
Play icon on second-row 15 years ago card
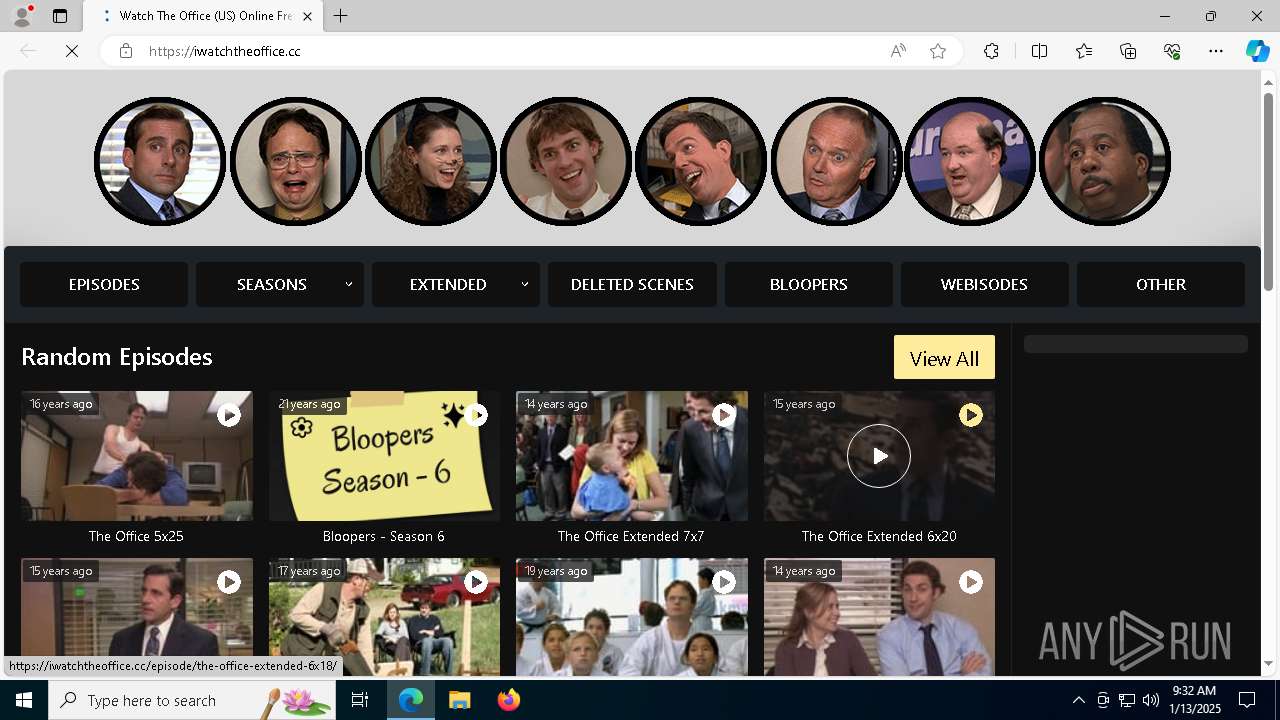click(229, 581)
